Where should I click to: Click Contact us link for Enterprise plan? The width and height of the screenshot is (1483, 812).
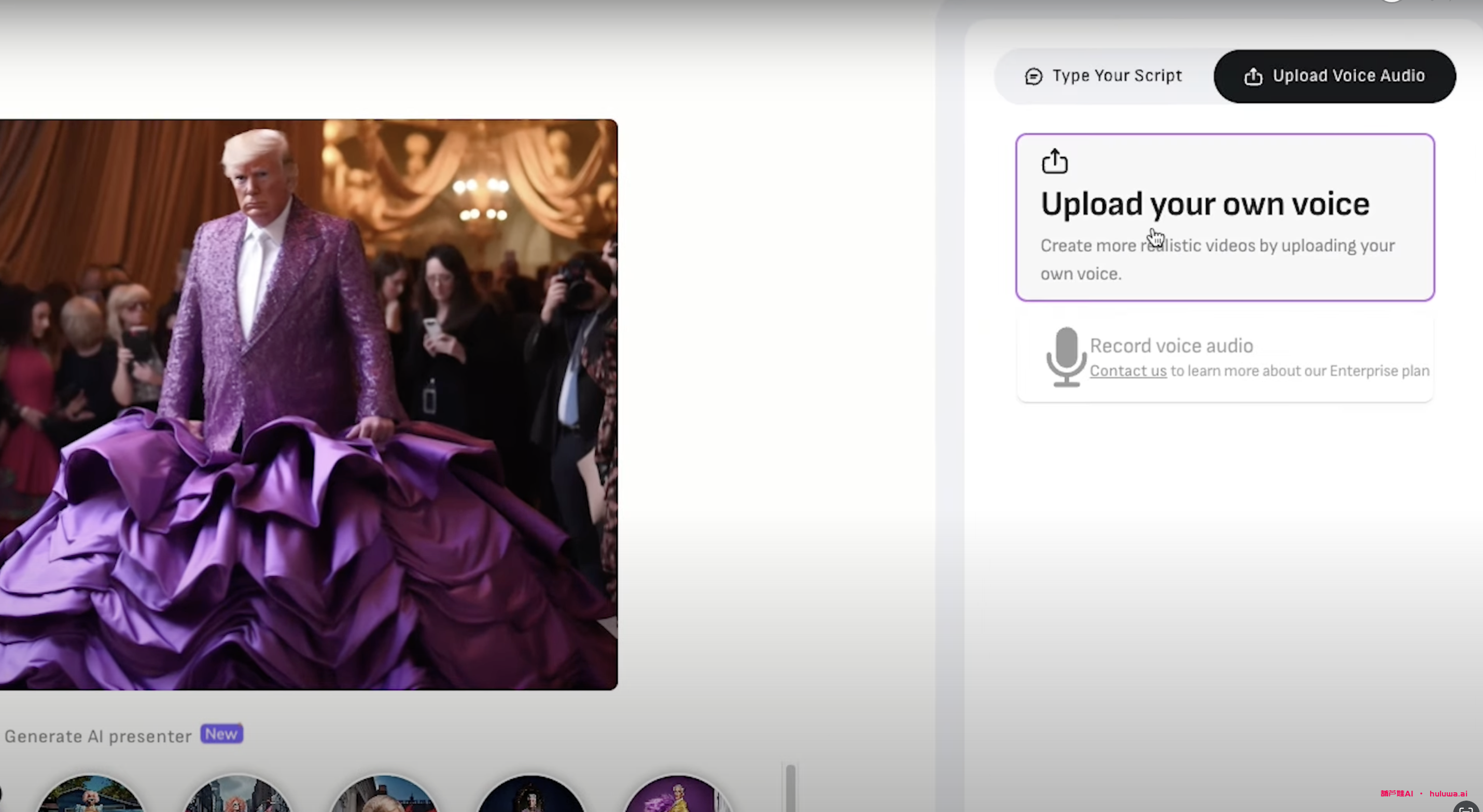pyautogui.click(x=1128, y=370)
